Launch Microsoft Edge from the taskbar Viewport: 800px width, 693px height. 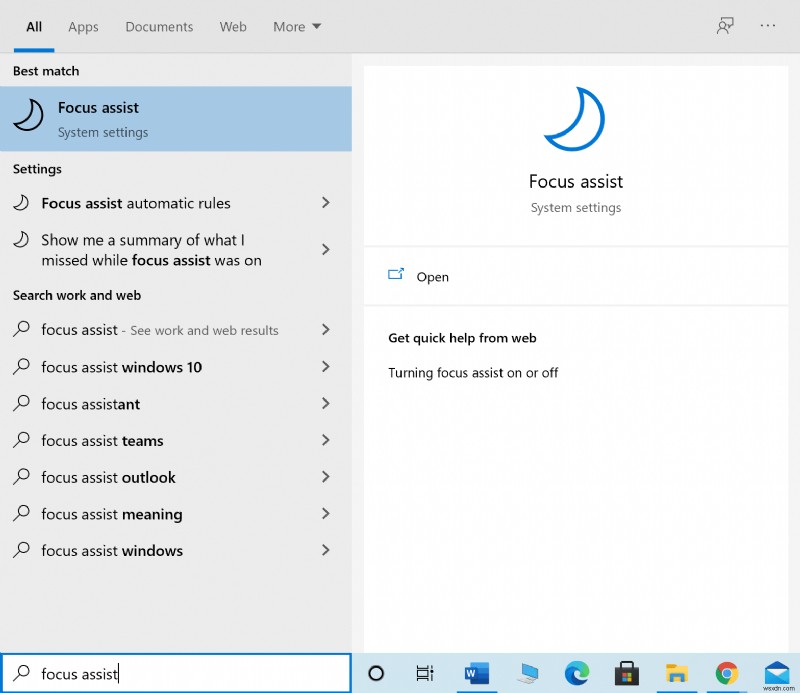coord(576,673)
